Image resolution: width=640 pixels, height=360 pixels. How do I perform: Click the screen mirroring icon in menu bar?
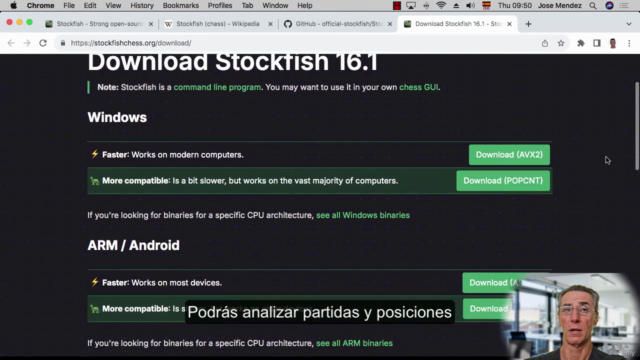411,6
